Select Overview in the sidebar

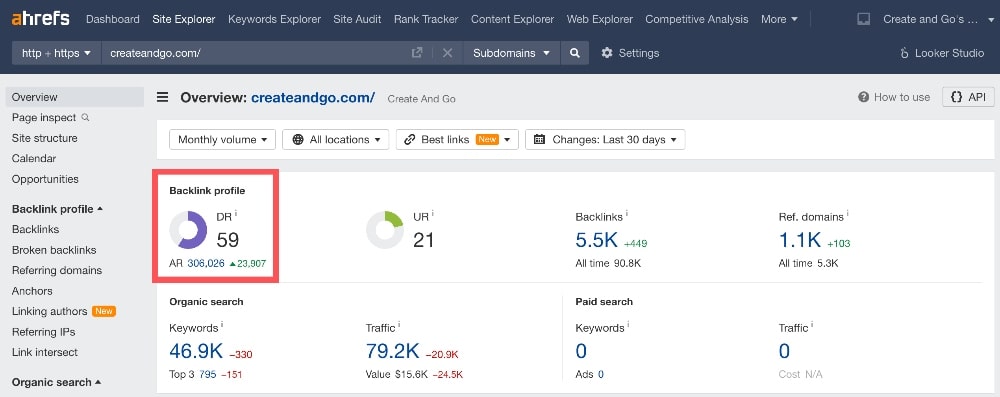click(x=75, y=97)
